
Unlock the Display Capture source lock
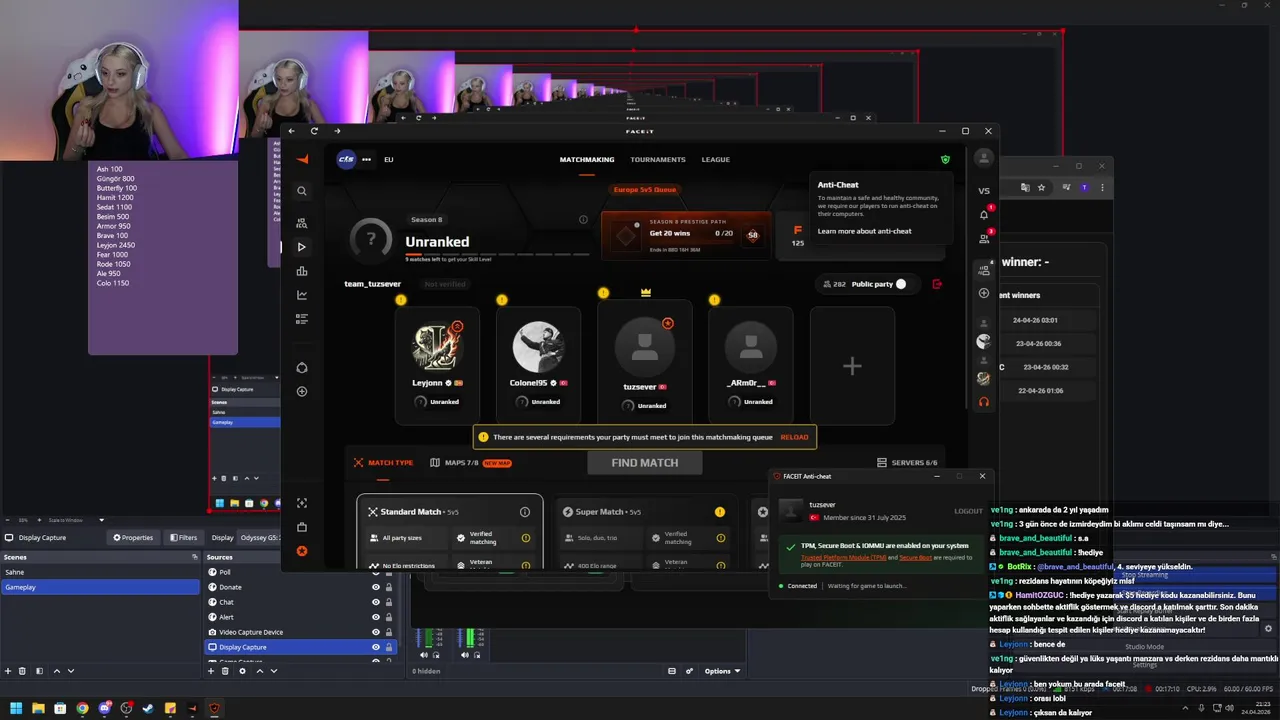[x=388, y=647]
